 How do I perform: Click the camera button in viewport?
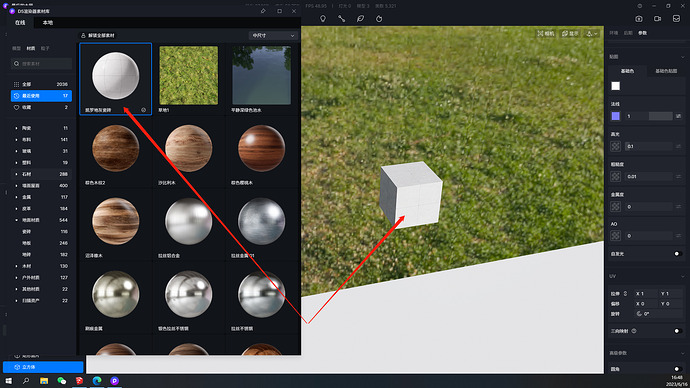pos(546,33)
